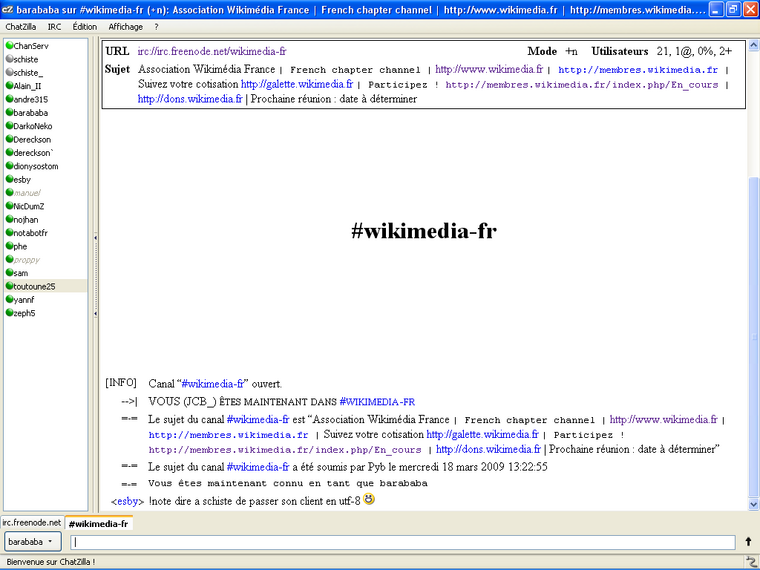
Task: Click the status dot next to sam
Action: [9, 272]
